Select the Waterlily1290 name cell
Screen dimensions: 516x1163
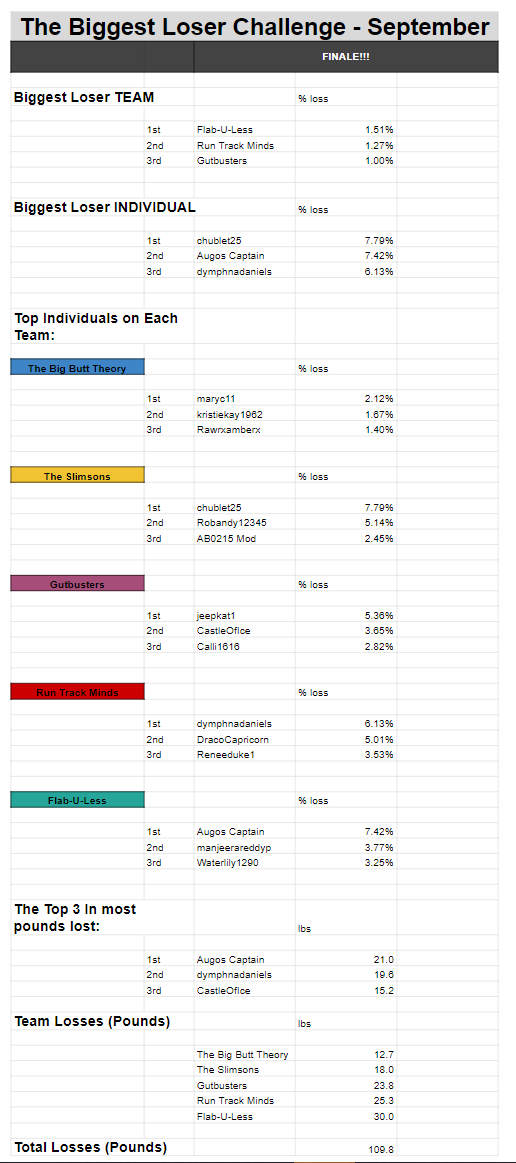click(245, 863)
